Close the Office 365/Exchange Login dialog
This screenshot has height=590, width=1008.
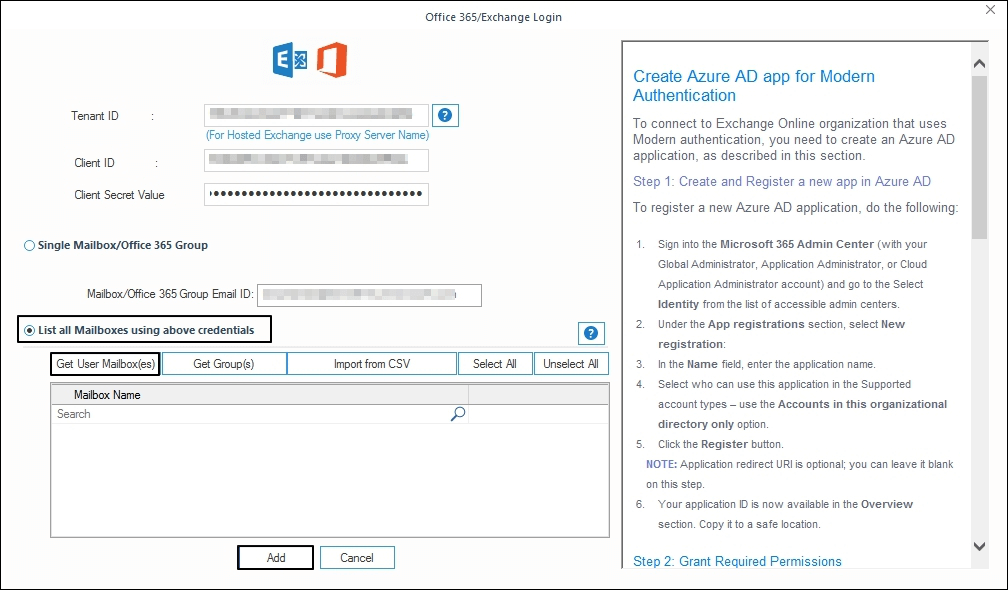991,10
